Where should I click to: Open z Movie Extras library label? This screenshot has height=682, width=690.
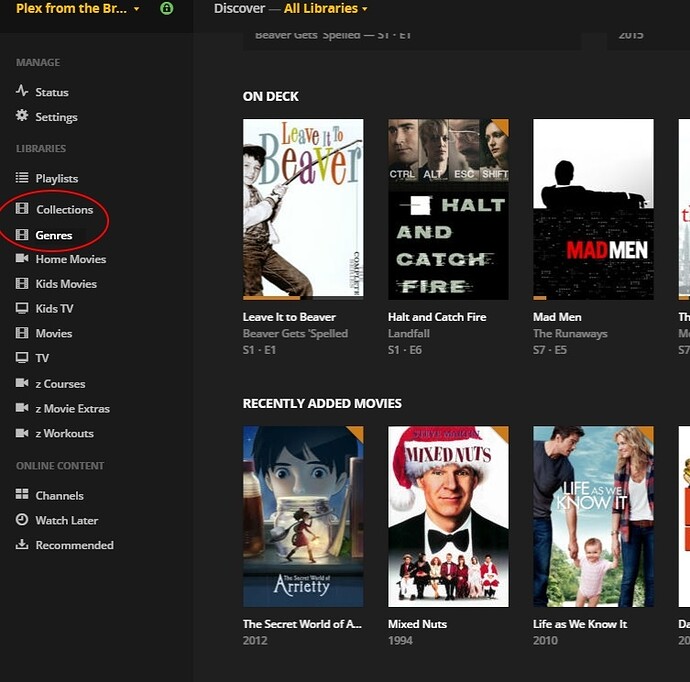[73, 408]
